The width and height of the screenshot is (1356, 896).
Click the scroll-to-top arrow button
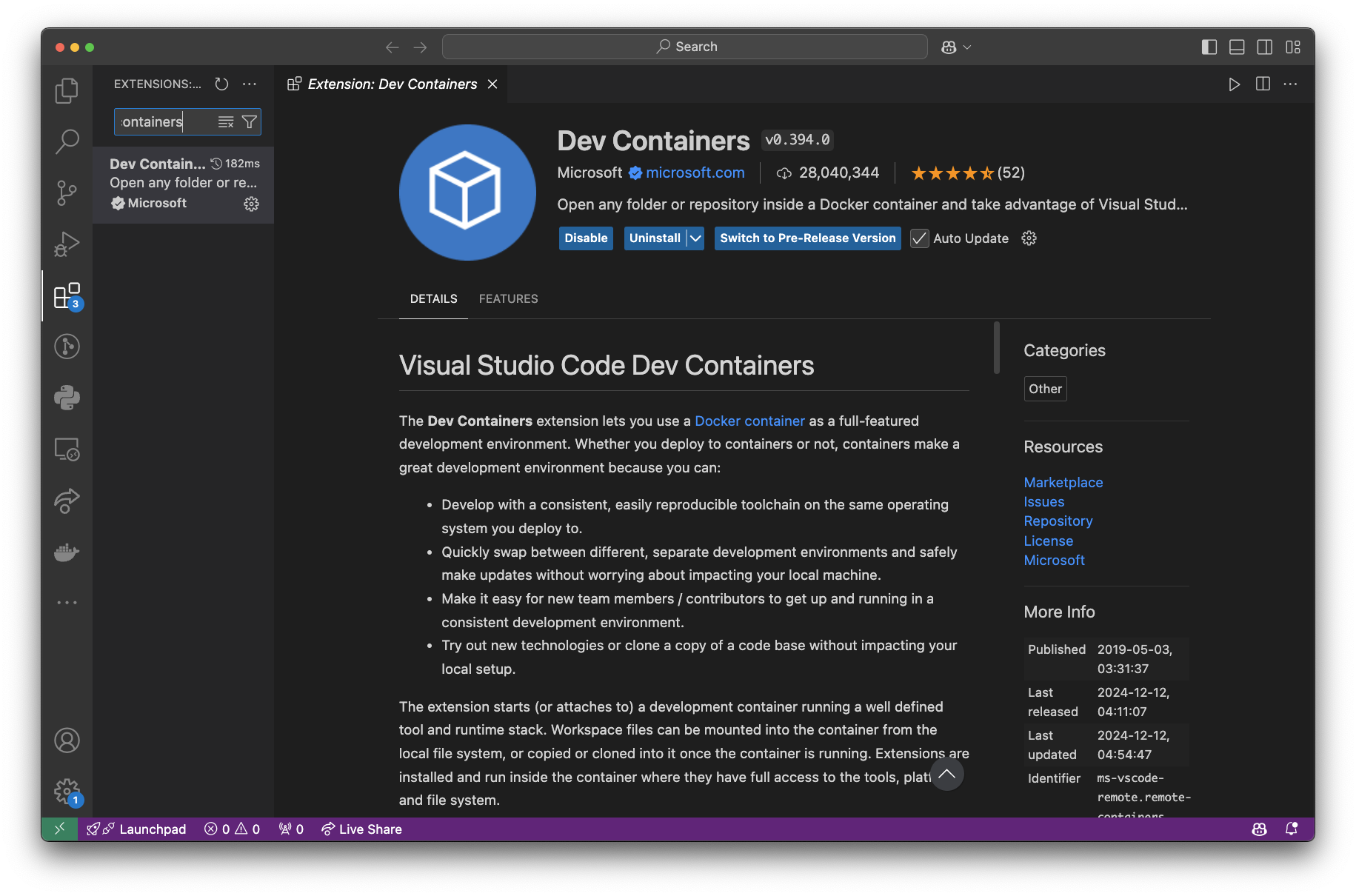coord(946,774)
